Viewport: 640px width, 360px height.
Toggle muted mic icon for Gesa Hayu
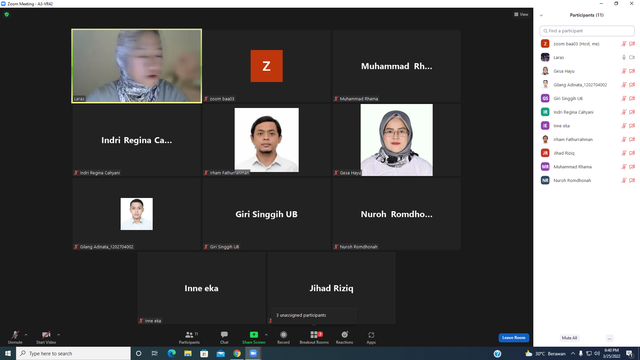click(x=624, y=71)
